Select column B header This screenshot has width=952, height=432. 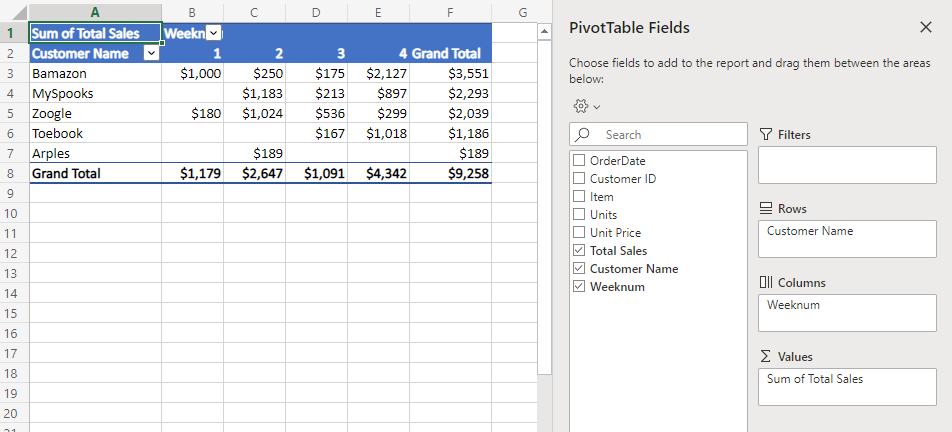coord(192,12)
